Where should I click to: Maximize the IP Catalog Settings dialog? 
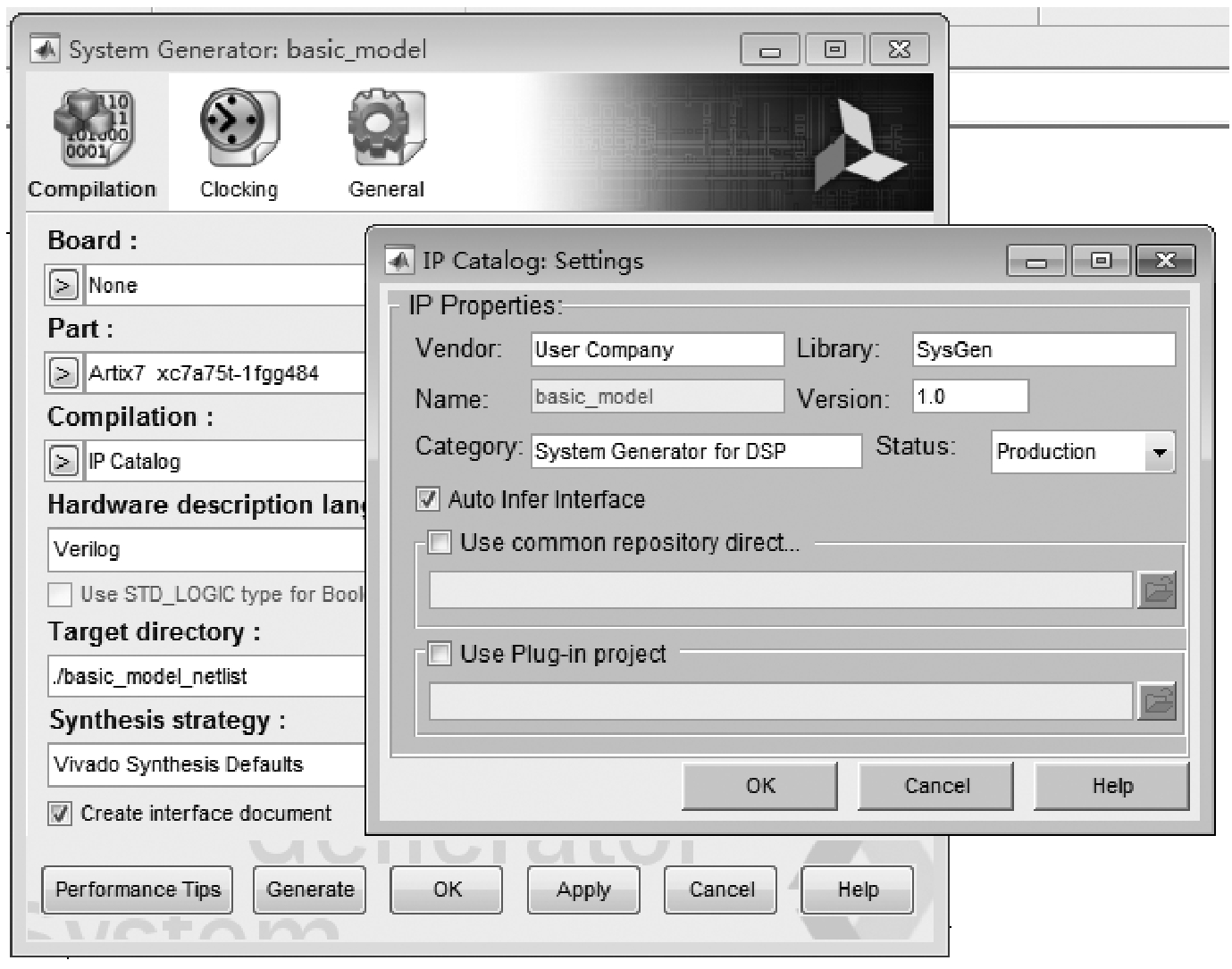tap(1101, 261)
